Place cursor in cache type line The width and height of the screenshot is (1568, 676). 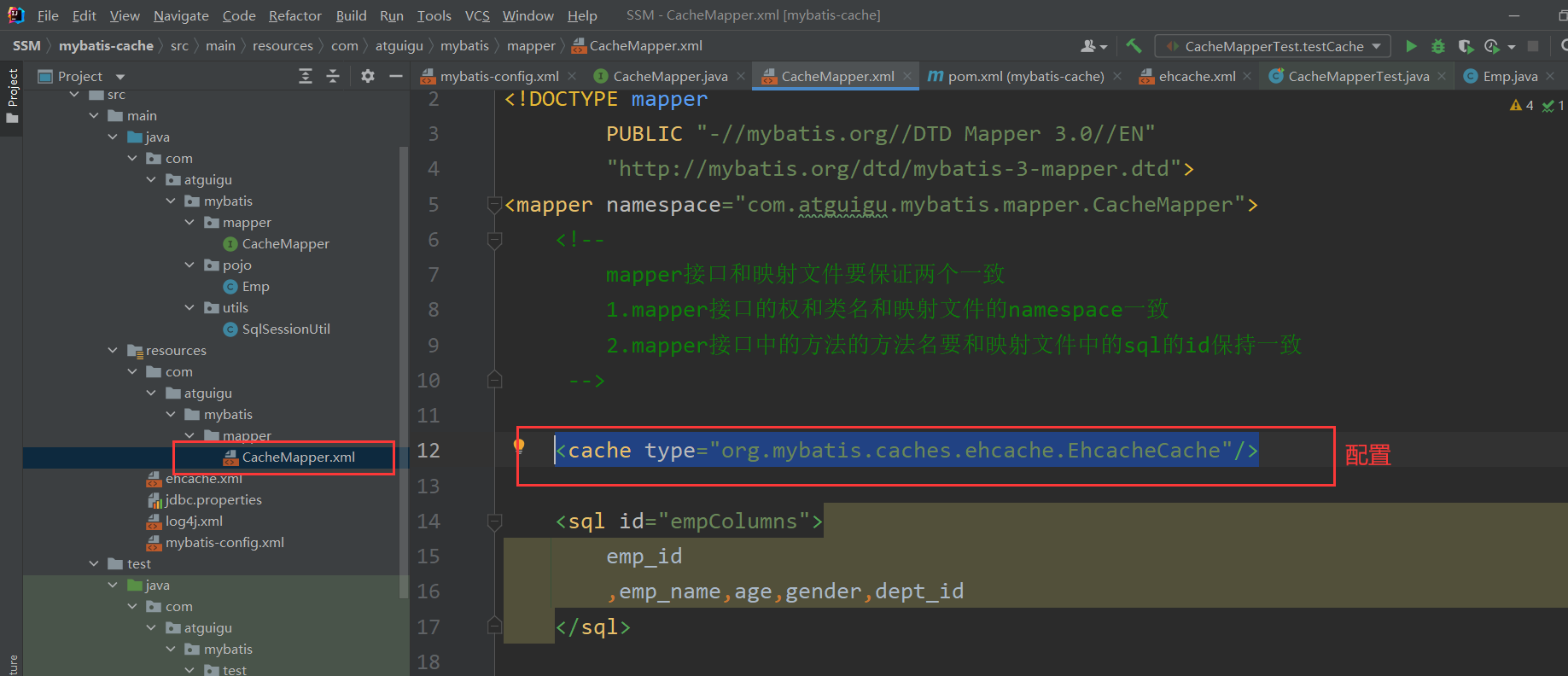906,450
